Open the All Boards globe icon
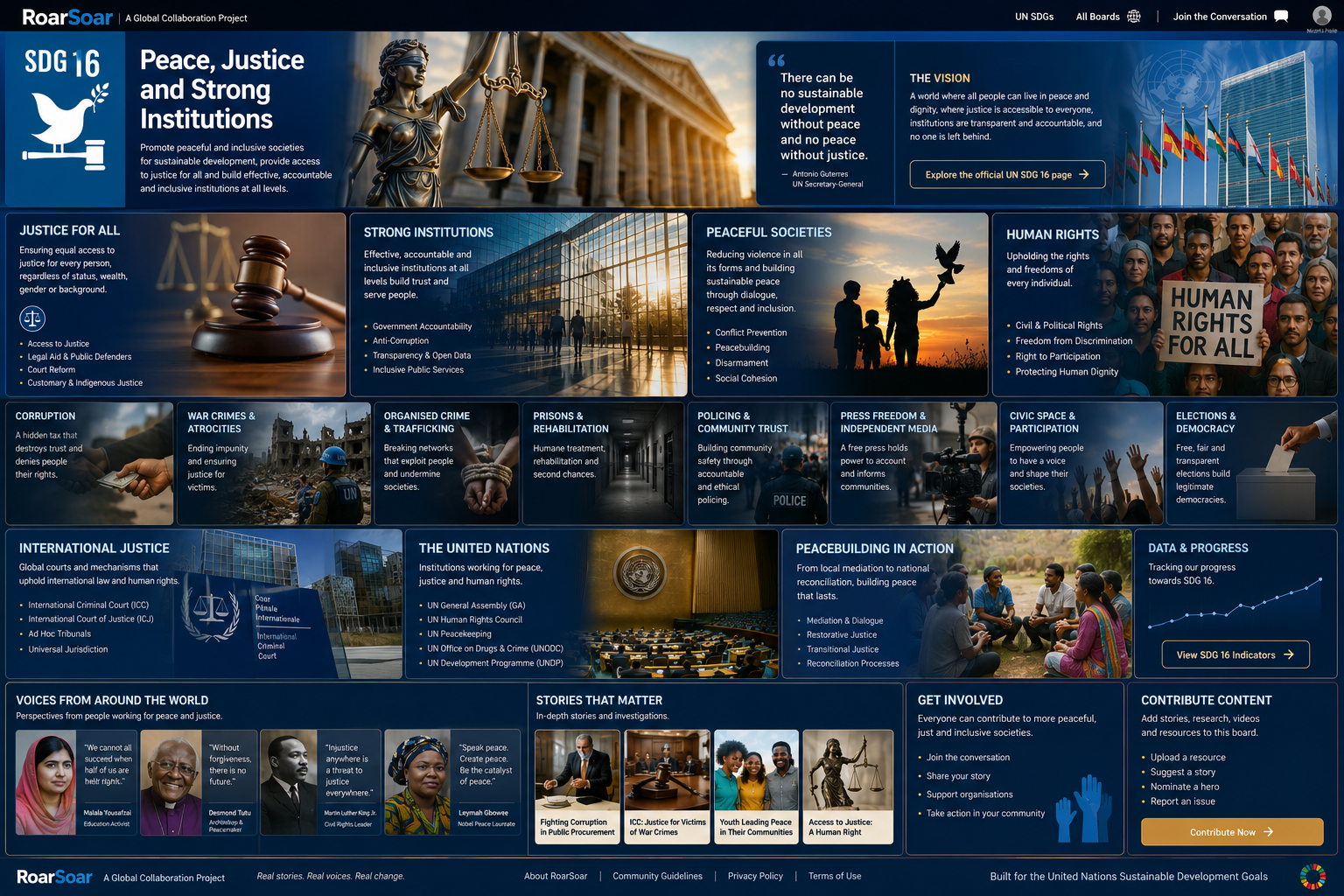1344x896 pixels. 1134,17
